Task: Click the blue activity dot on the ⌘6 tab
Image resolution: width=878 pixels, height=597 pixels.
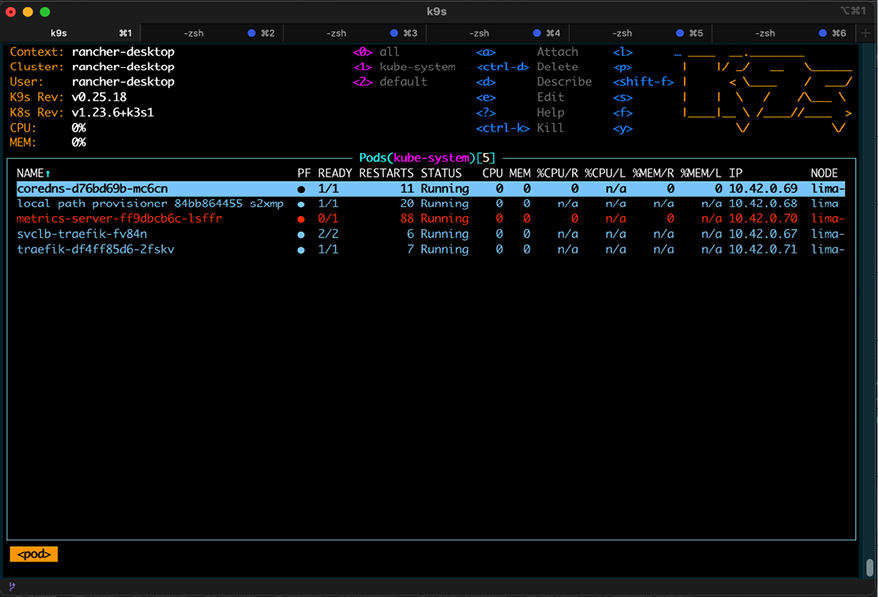Action: (x=822, y=33)
